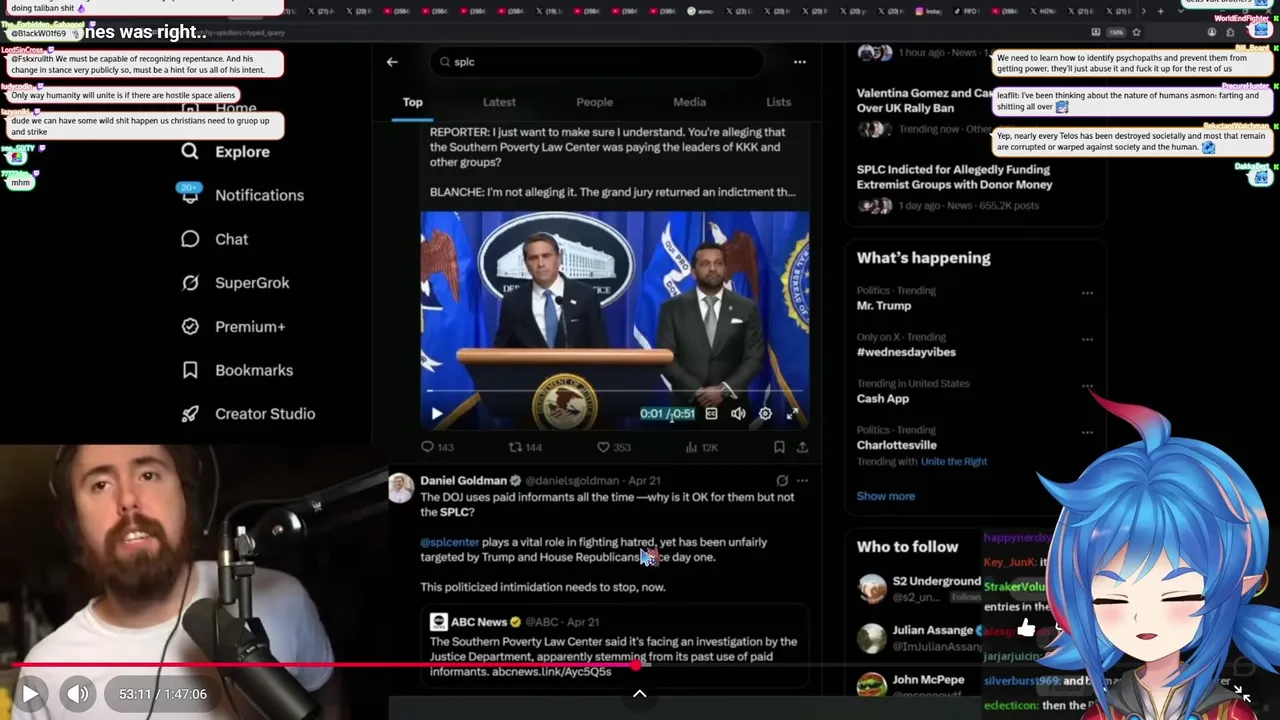Expand embedded video to fullscreen
Viewport: 1280px width, 720px height.
pyautogui.click(x=792, y=413)
